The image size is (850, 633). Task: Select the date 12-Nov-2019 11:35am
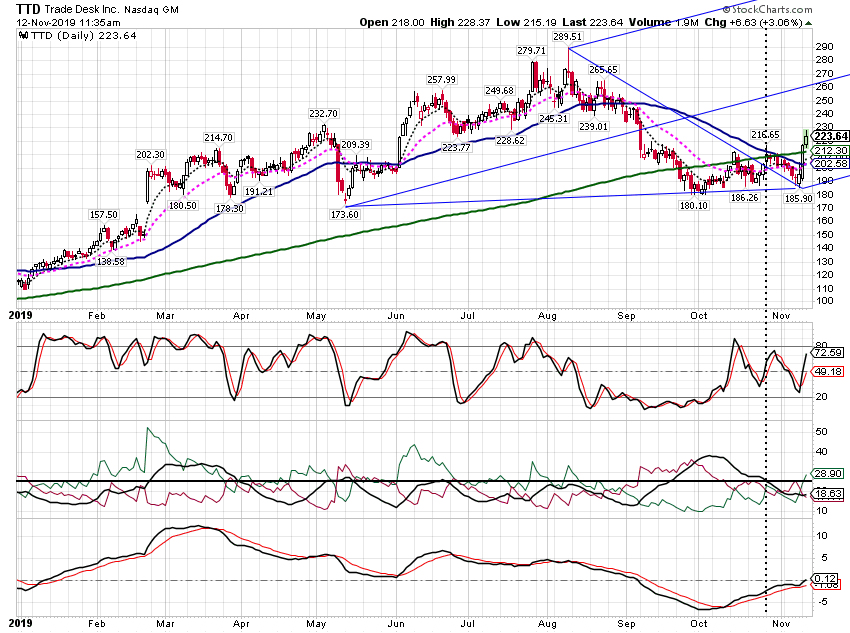[68, 23]
